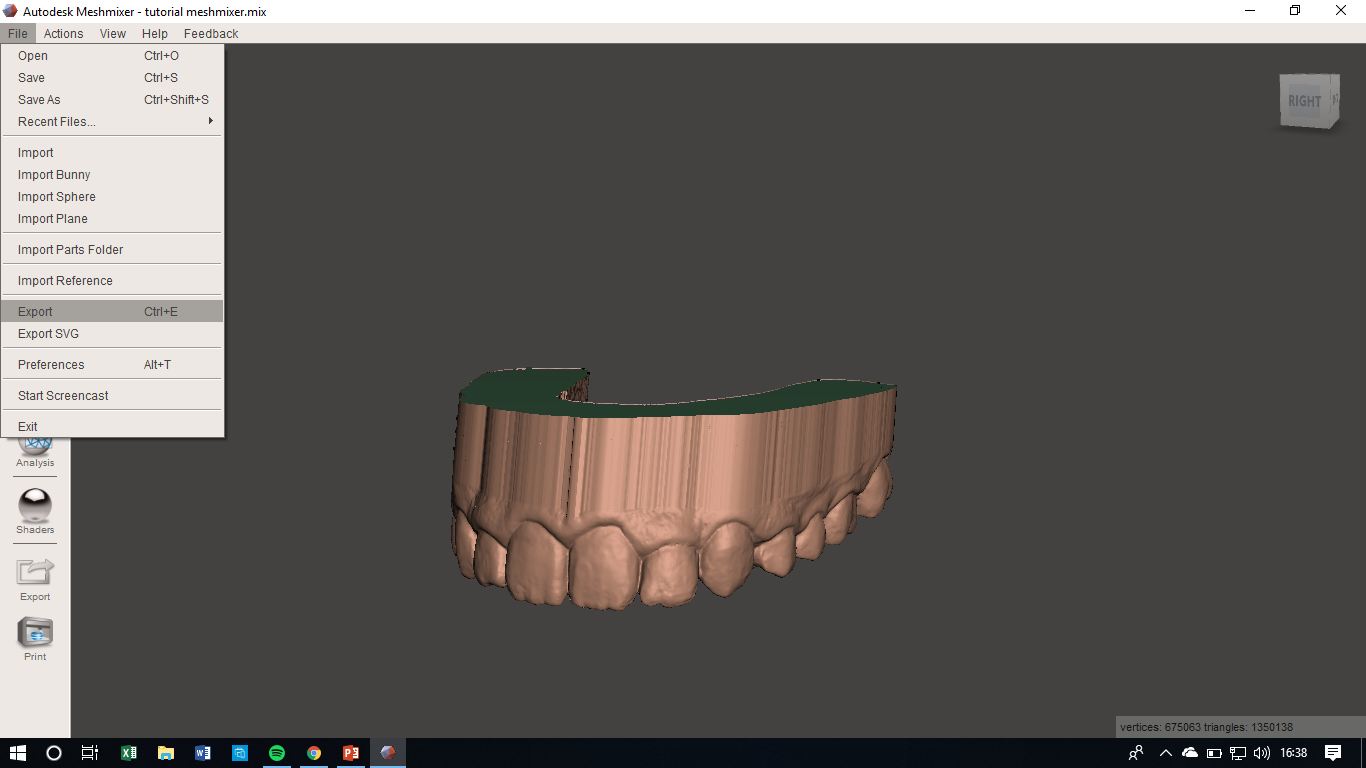Screen dimensions: 1366x768
Task: Select Import Bunny
Action: tap(112, 175)
